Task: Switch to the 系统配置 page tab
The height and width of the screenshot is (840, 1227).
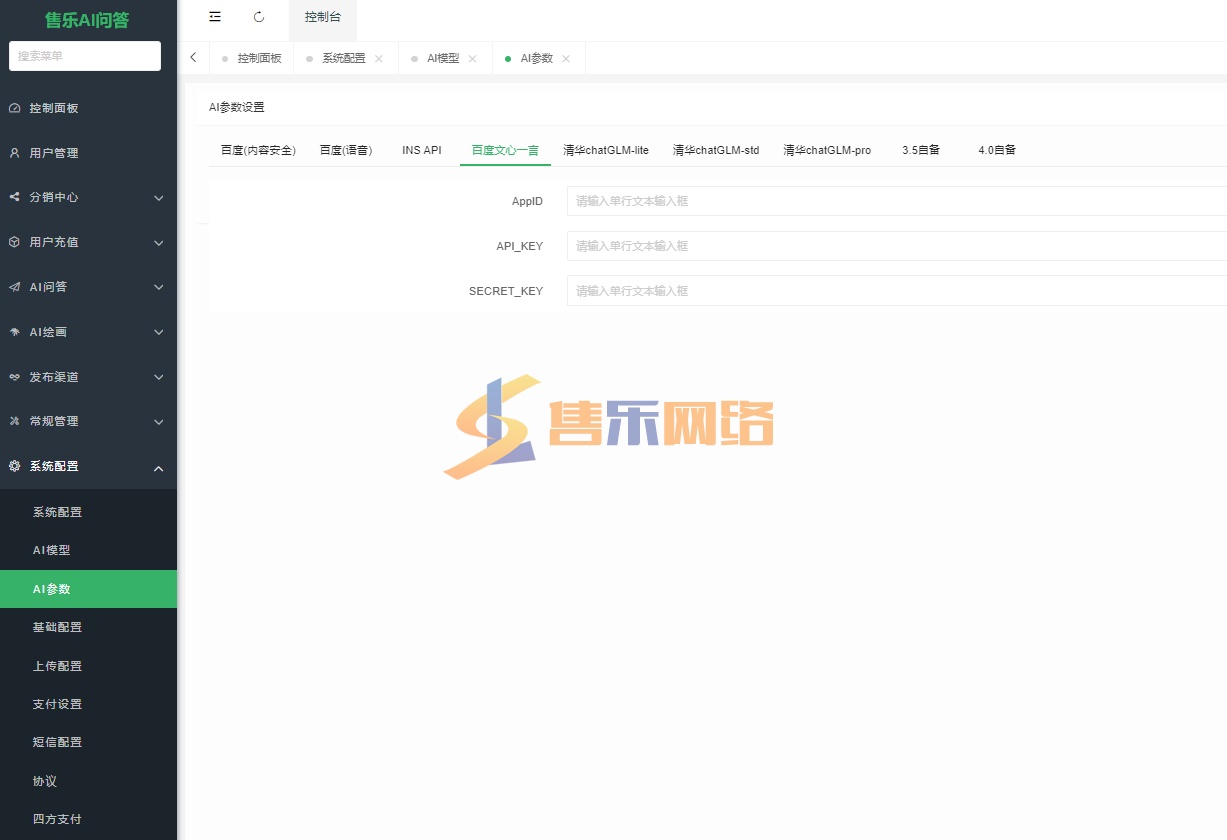Action: point(344,59)
